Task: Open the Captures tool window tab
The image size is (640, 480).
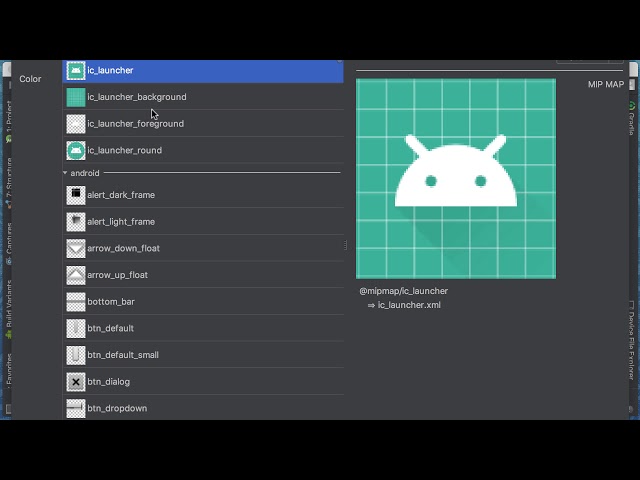Action: pyautogui.click(x=9, y=244)
